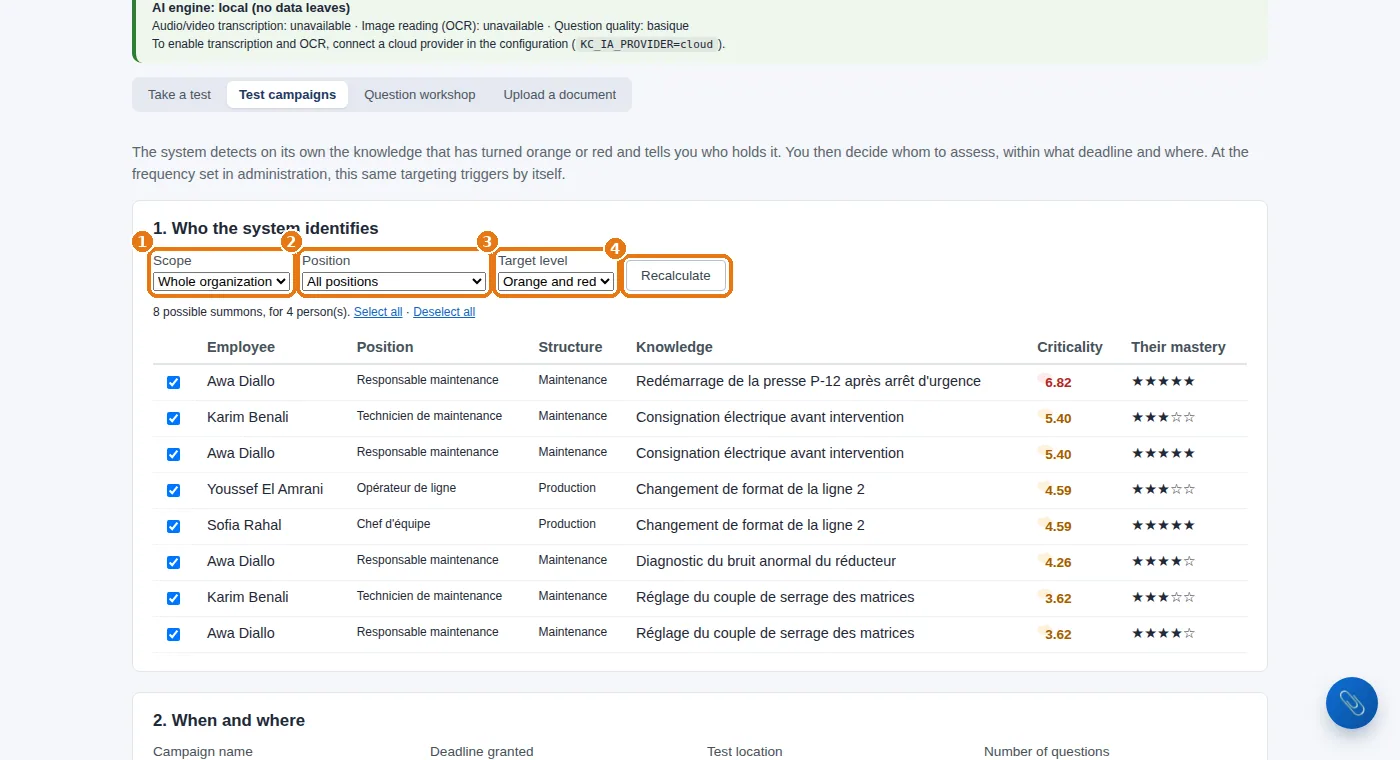Uncheck Awa Diallo's Diagnostic du bruit row
The width and height of the screenshot is (1400, 760).
pyautogui.click(x=173, y=562)
